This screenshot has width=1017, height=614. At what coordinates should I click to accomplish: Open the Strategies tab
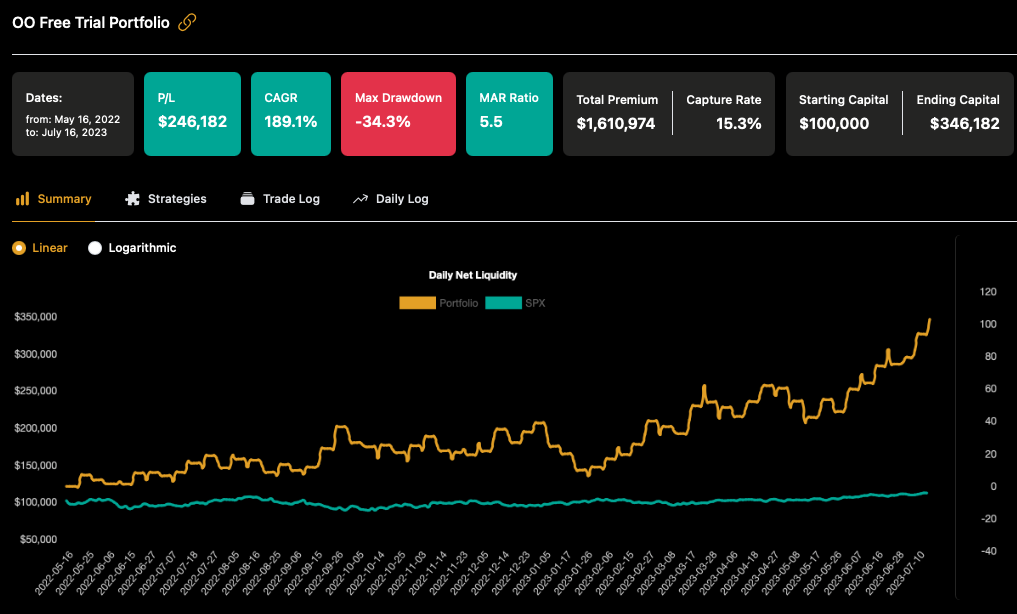tap(177, 199)
